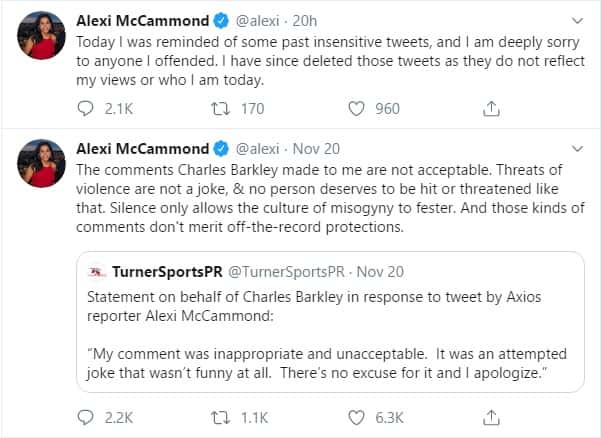Like the tweet with 6.3K likes
This screenshot has height=438, width=601.
(x=356, y=416)
